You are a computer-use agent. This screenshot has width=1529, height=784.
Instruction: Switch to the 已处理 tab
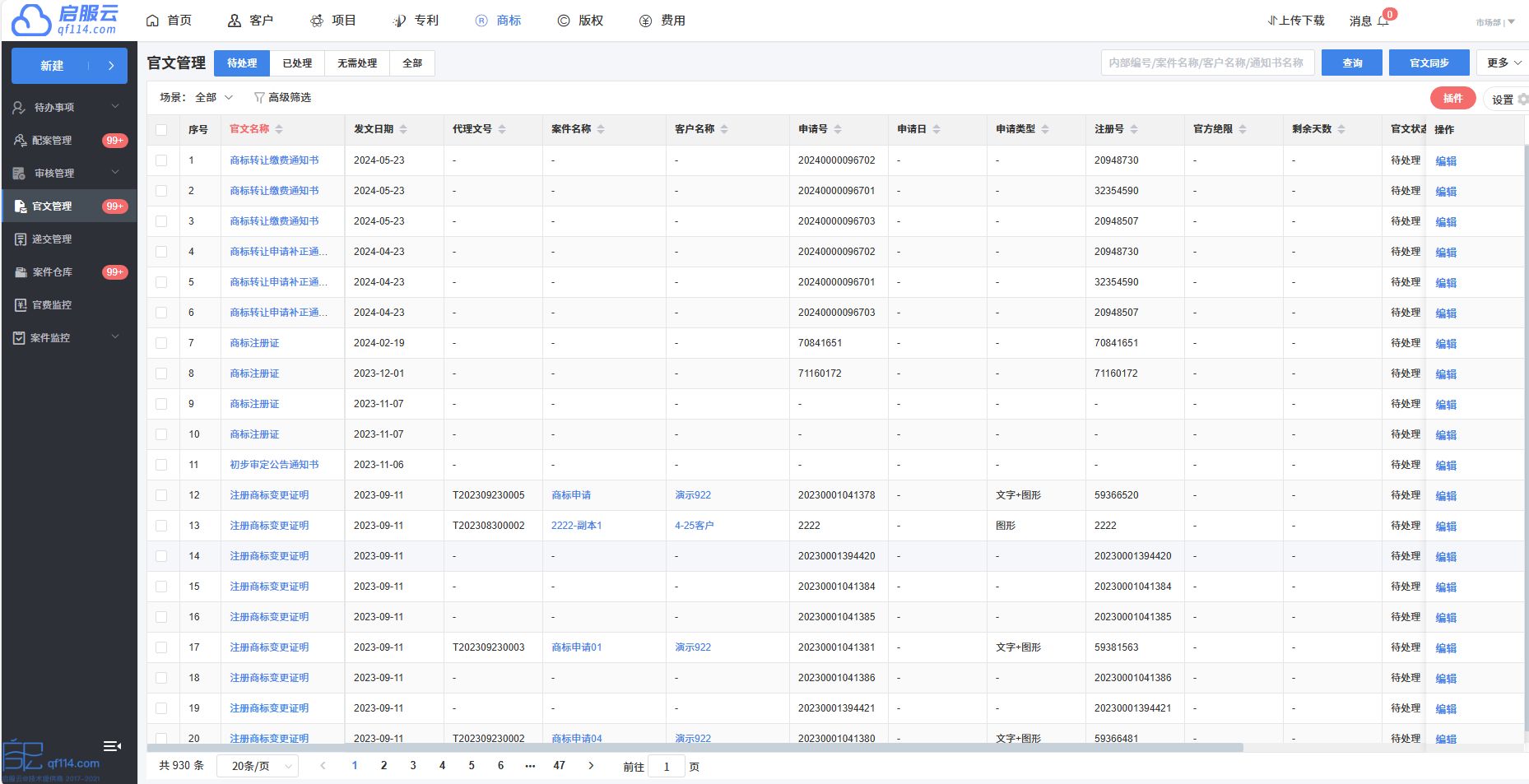297,63
